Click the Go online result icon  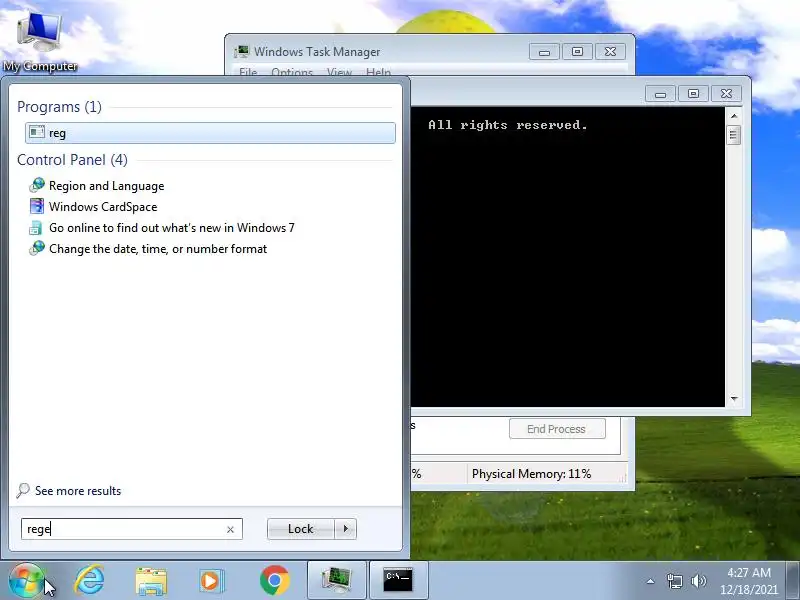pos(36,228)
